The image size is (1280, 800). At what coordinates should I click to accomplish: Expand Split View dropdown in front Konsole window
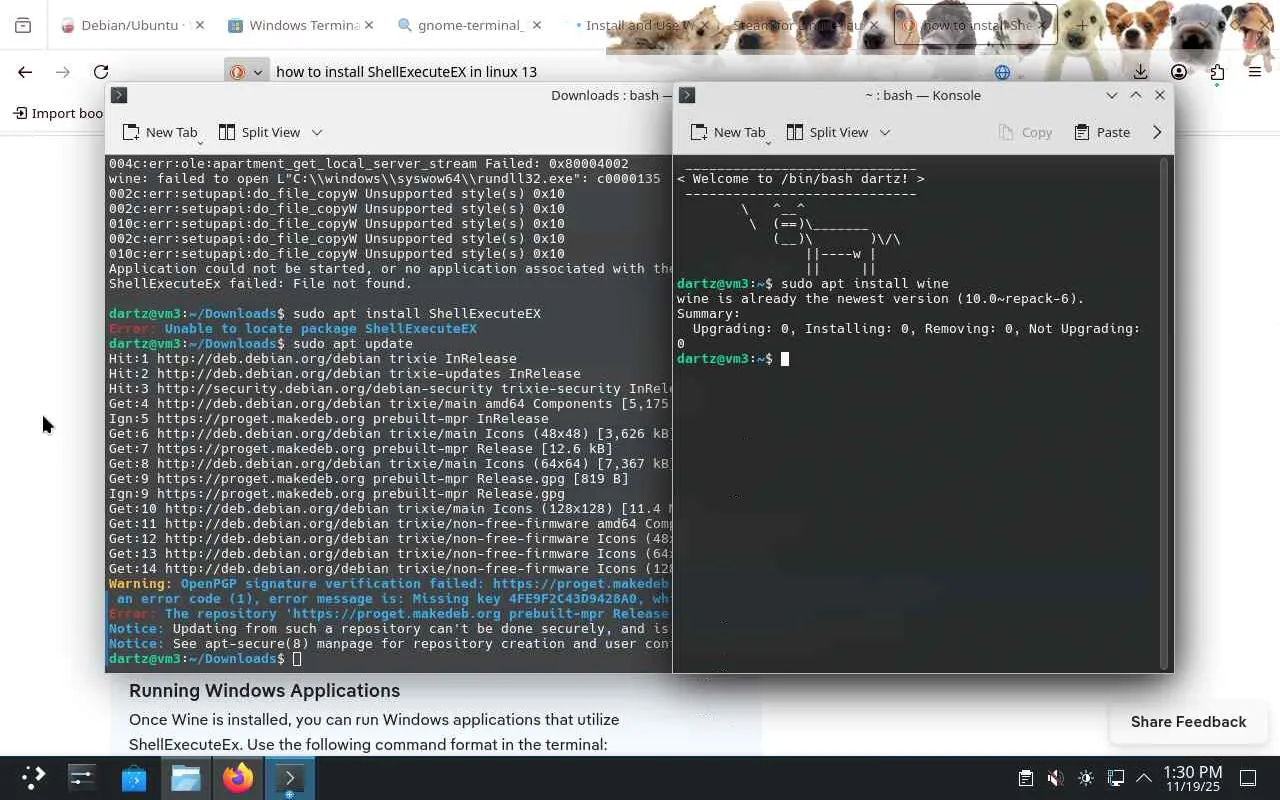[885, 132]
